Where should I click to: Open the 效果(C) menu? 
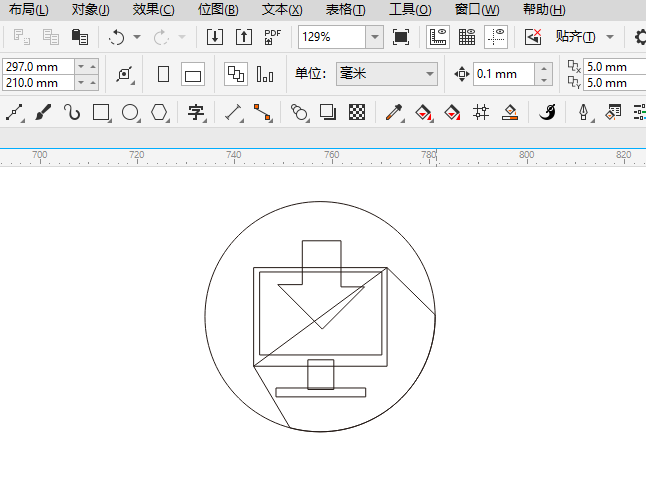coord(153,9)
